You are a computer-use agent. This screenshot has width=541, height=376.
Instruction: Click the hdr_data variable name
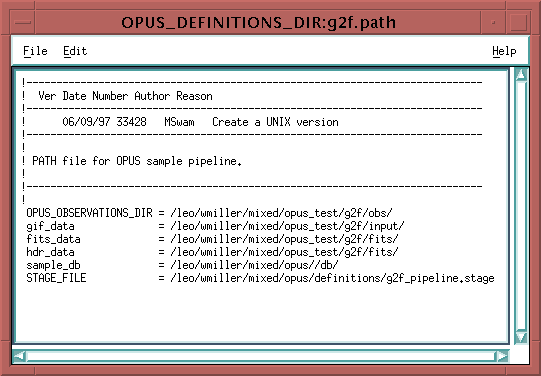pos(50,252)
